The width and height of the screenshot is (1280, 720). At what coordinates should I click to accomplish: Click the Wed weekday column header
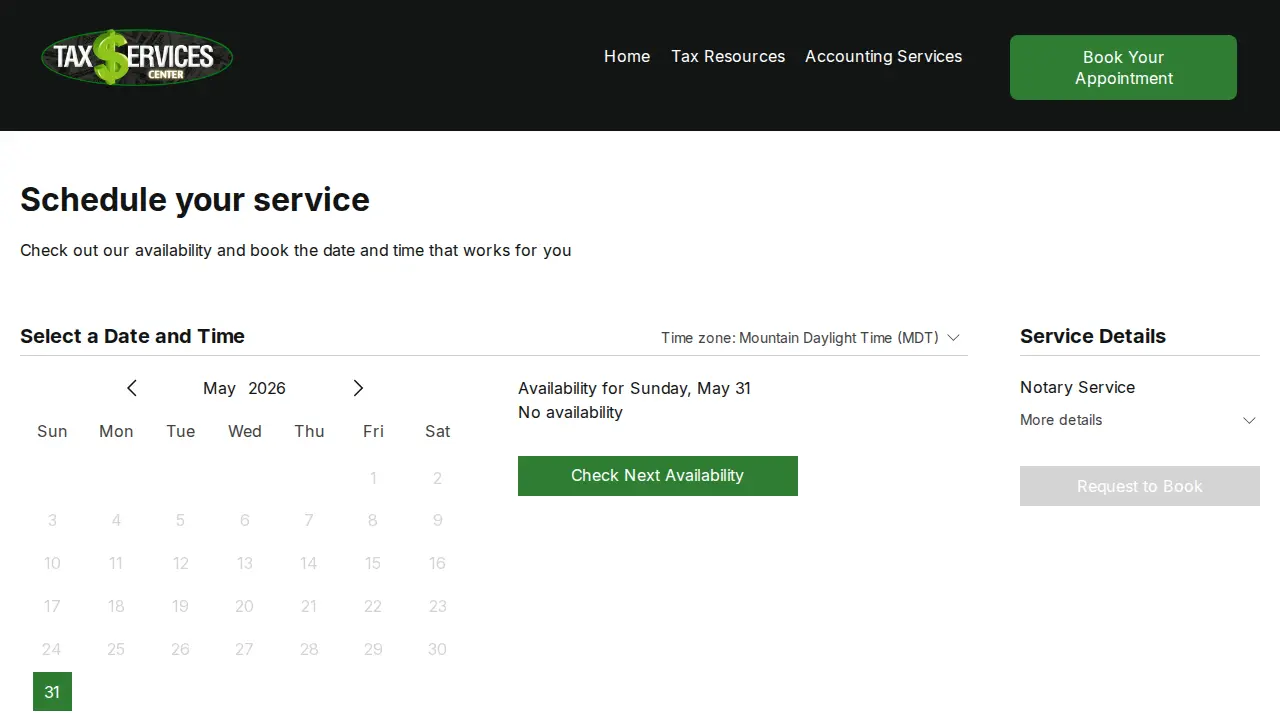click(245, 431)
